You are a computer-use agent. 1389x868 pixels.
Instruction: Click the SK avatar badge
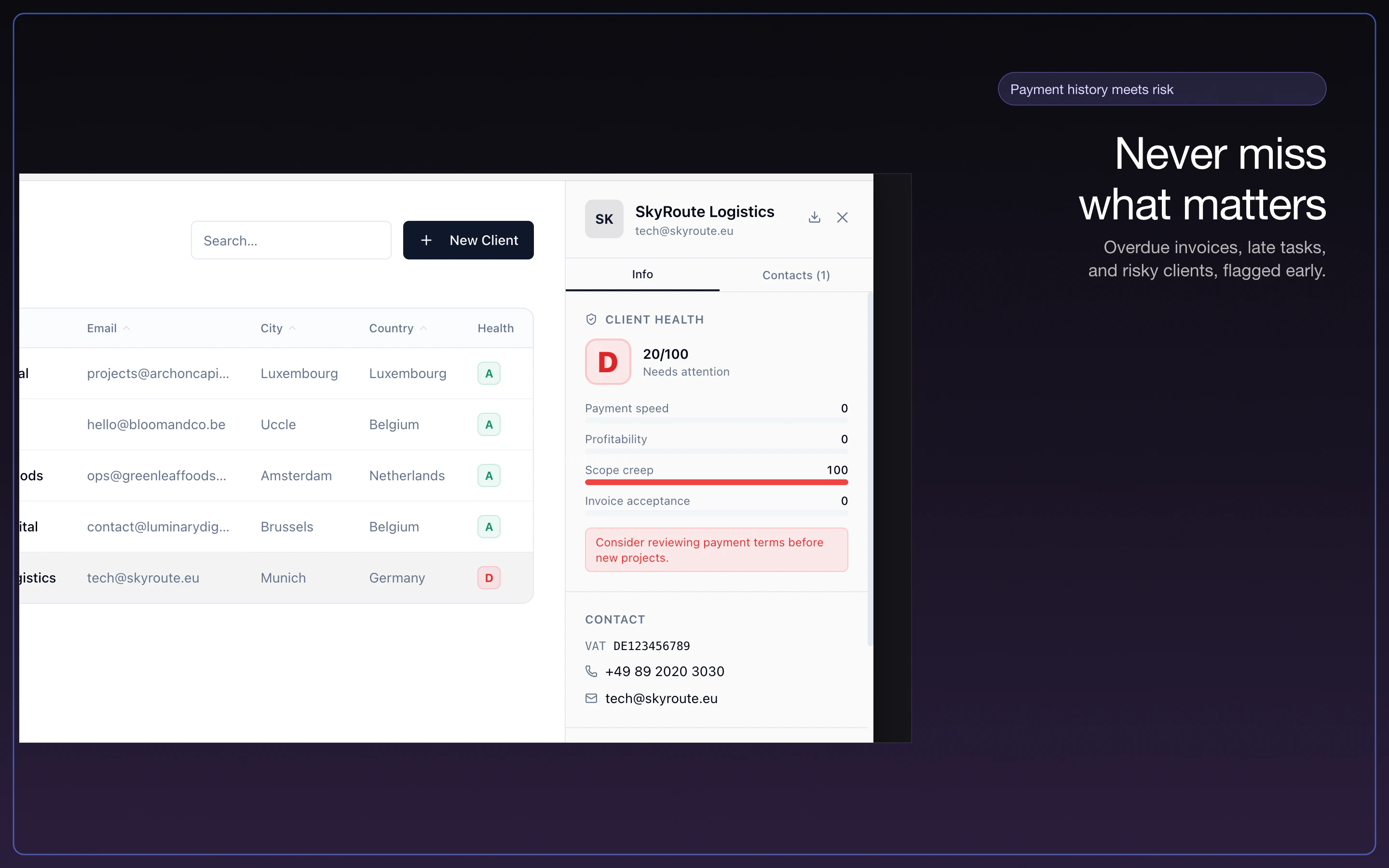[x=604, y=219]
